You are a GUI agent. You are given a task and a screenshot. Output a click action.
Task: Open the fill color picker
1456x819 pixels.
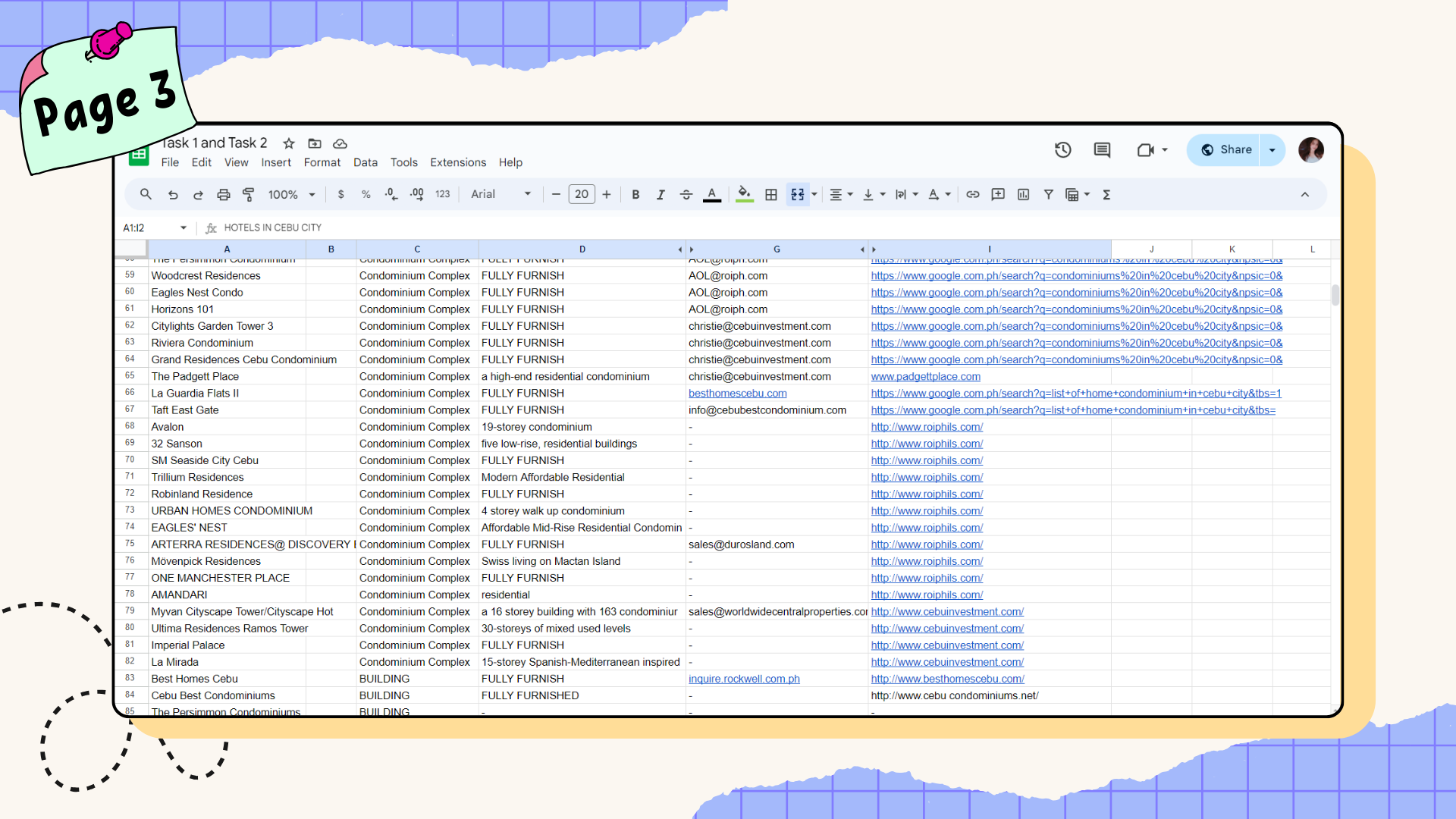point(744,195)
